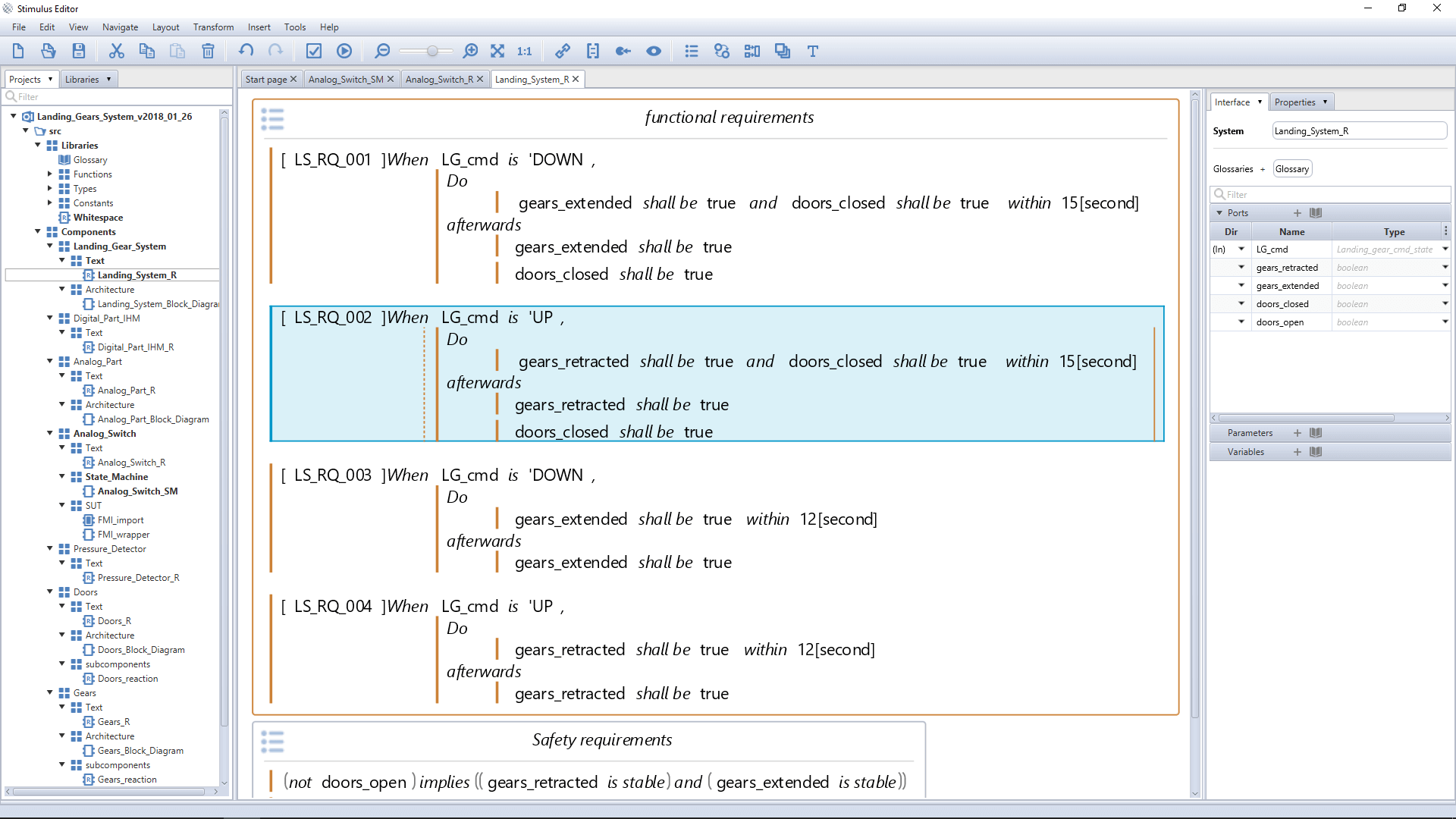Click the Ports filter search field
1456x819 pixels.
coord(1330,194)
